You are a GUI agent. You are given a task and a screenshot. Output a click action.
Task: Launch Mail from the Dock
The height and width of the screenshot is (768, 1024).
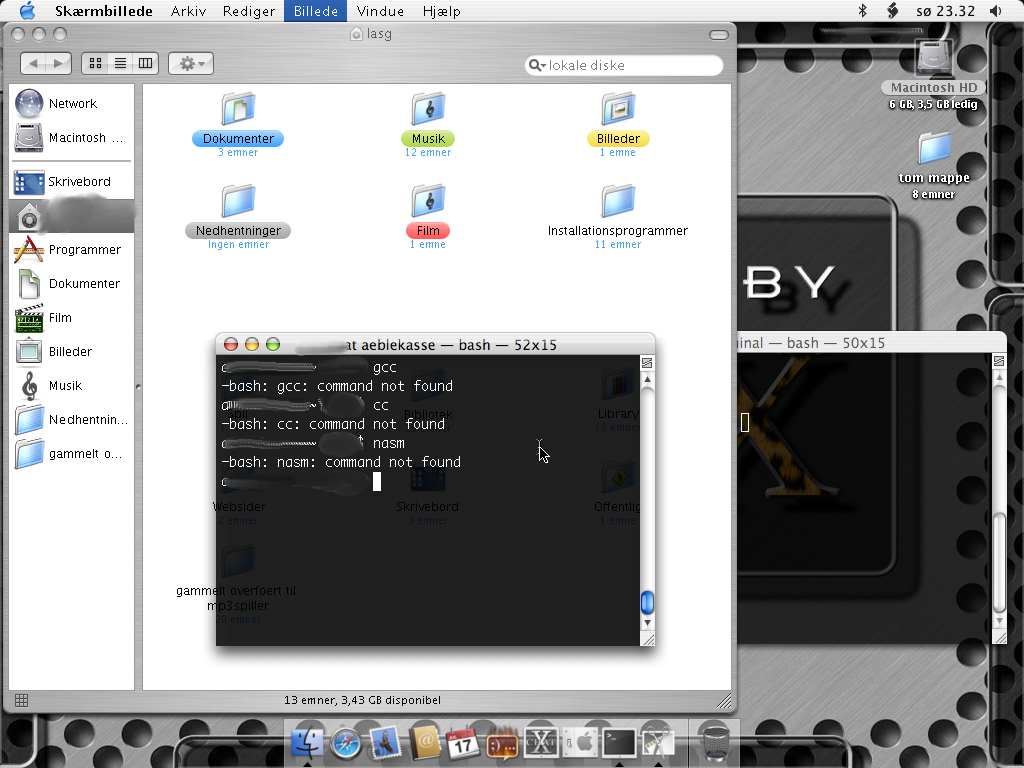tap(385, 743)
